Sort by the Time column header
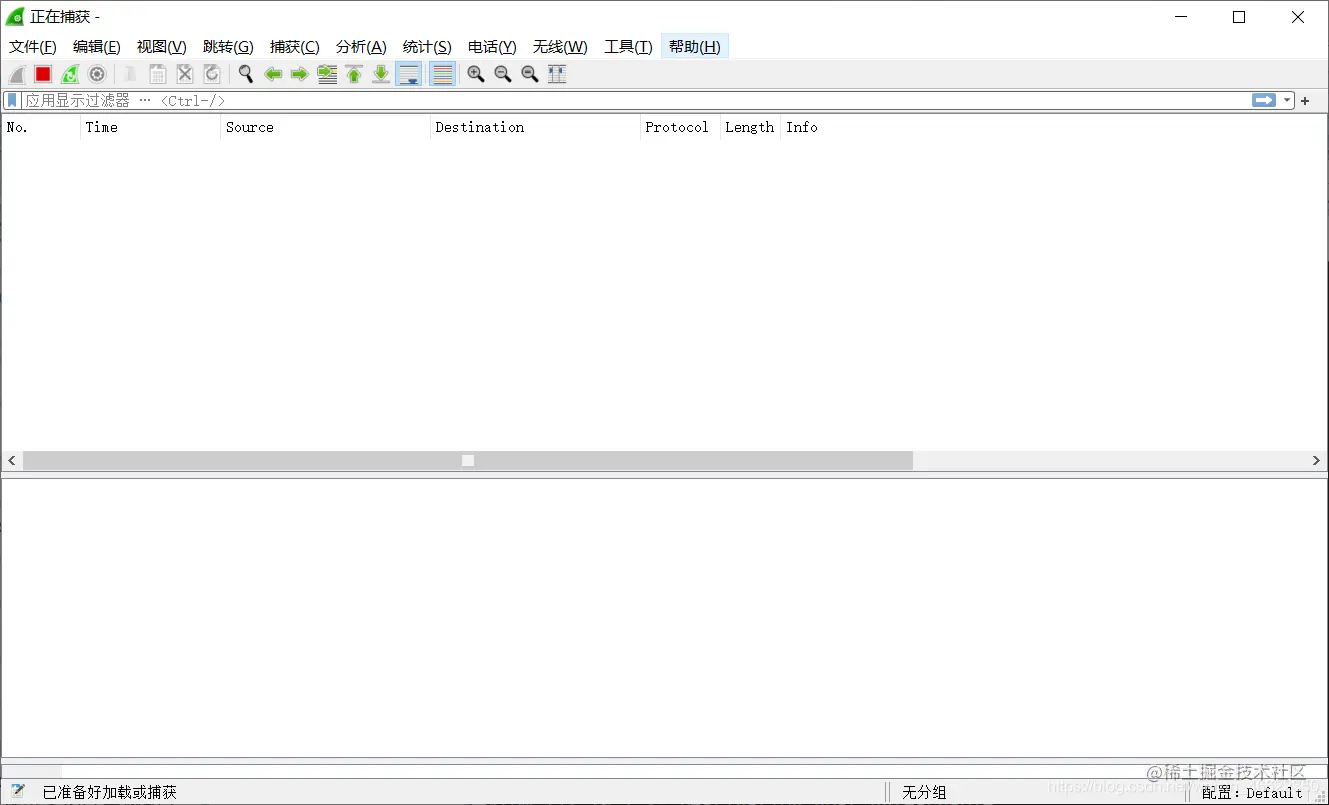The image size is (1329, 805). [150, 127]
